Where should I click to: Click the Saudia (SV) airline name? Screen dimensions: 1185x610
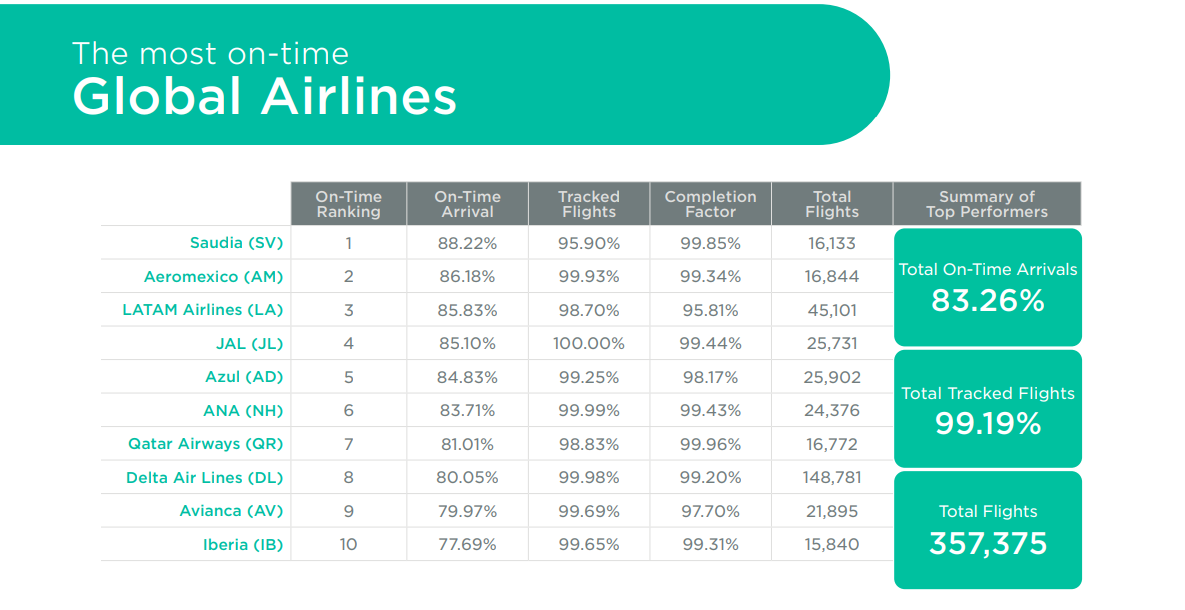coord(236,243)
